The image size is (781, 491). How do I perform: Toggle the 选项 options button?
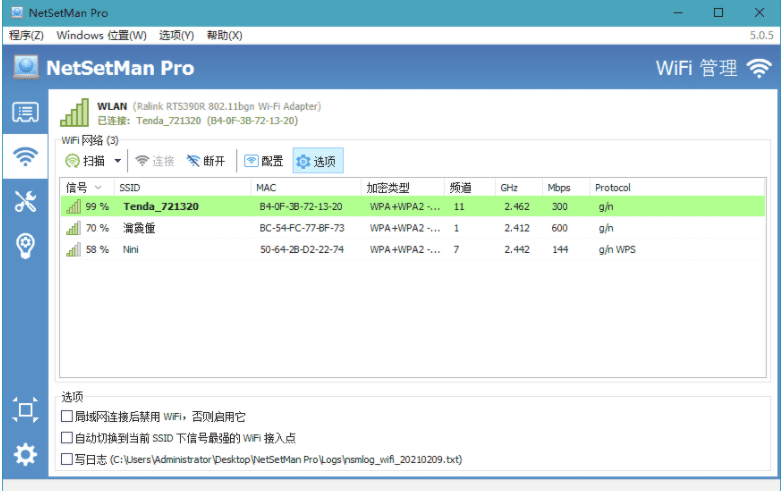pyautogui.click(x=318, y=161)
